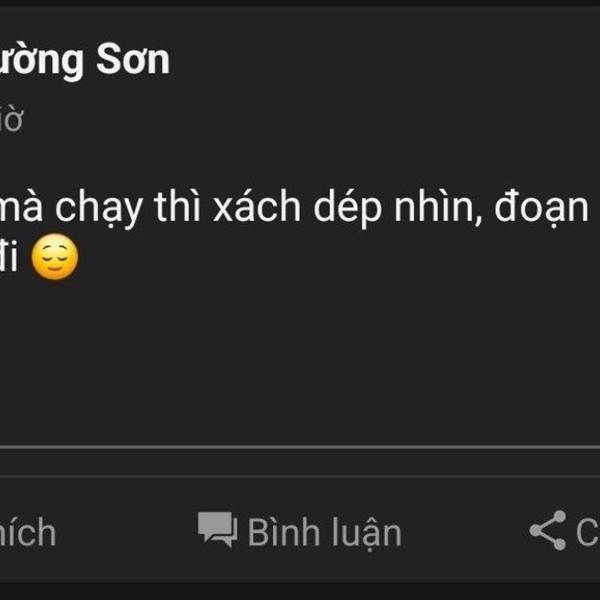Image resolution: width=600 pixels, height=600 pixels.
Task: Click the word chạy in post
Action: (99, 209)
